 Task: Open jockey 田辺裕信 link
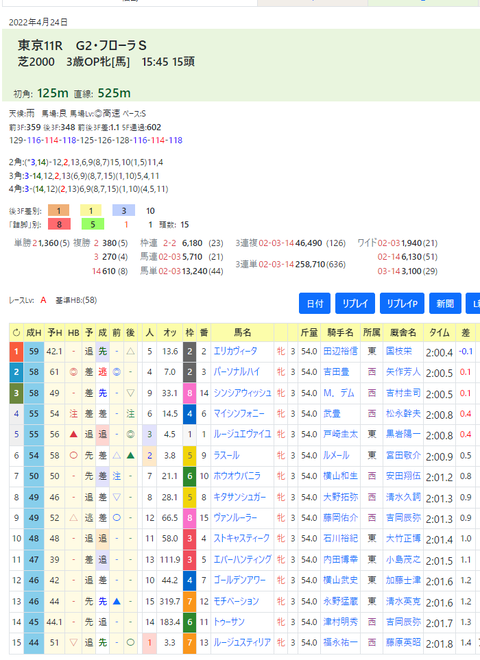(340, 351)
